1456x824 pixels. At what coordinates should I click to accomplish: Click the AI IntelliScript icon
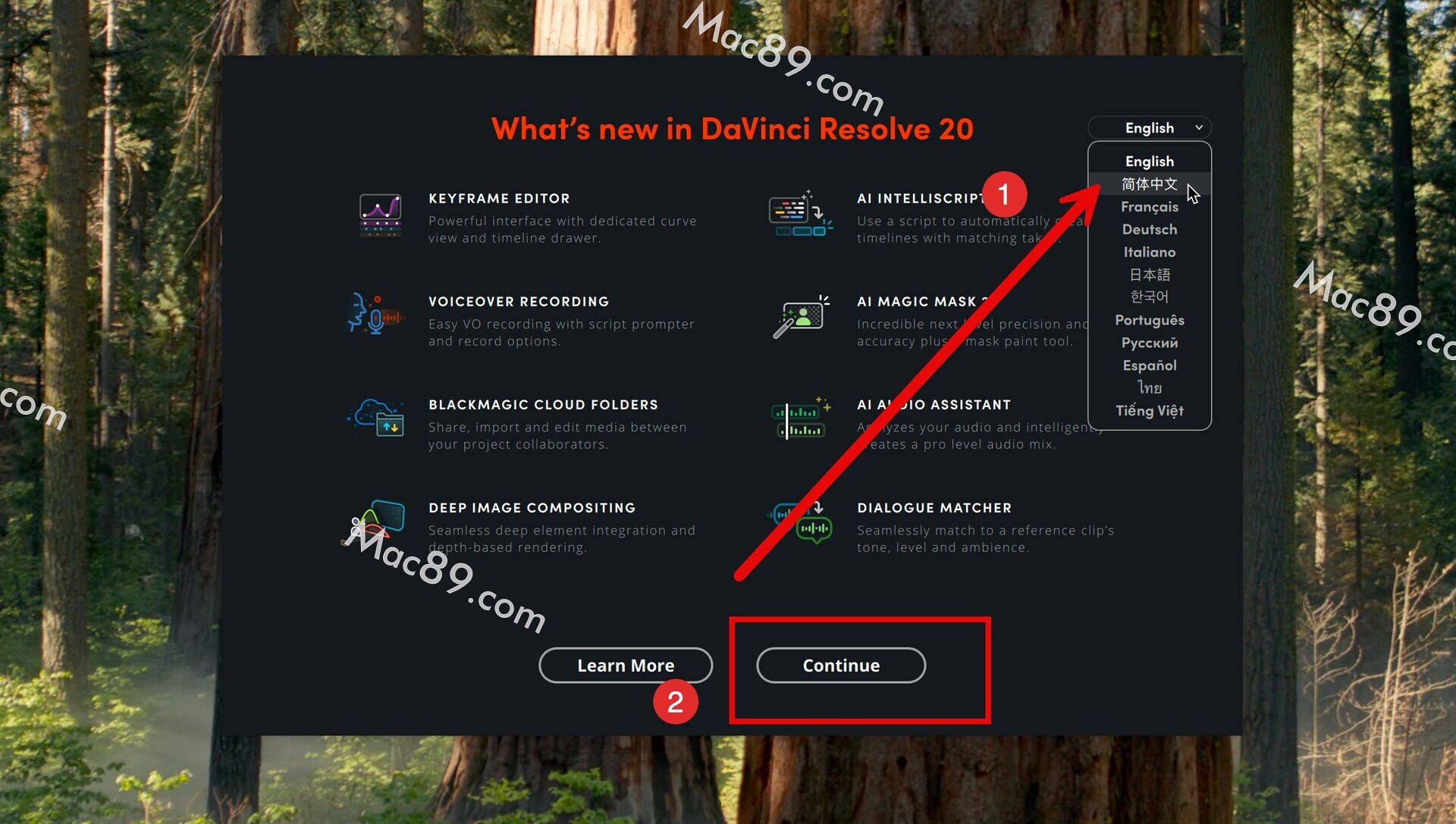click(801, 215)
